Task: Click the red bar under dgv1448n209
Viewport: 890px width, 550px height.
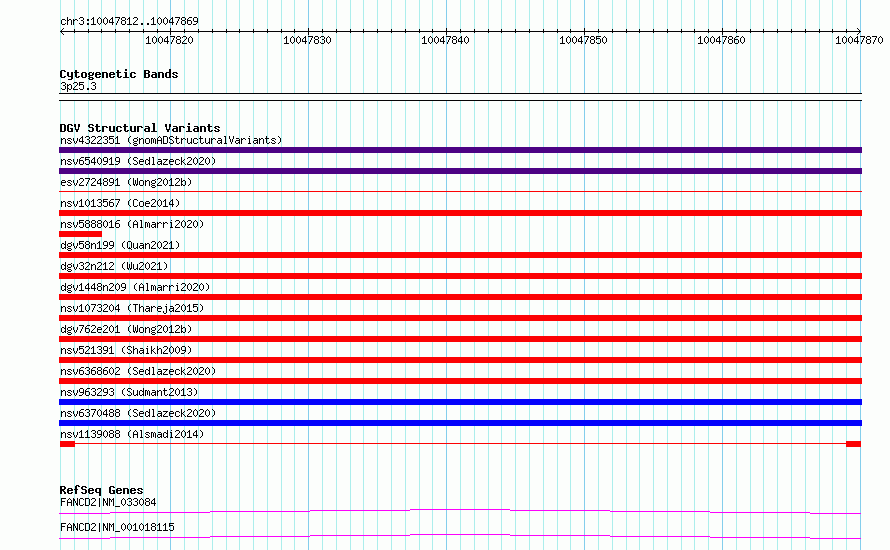Action: (460, 297)
